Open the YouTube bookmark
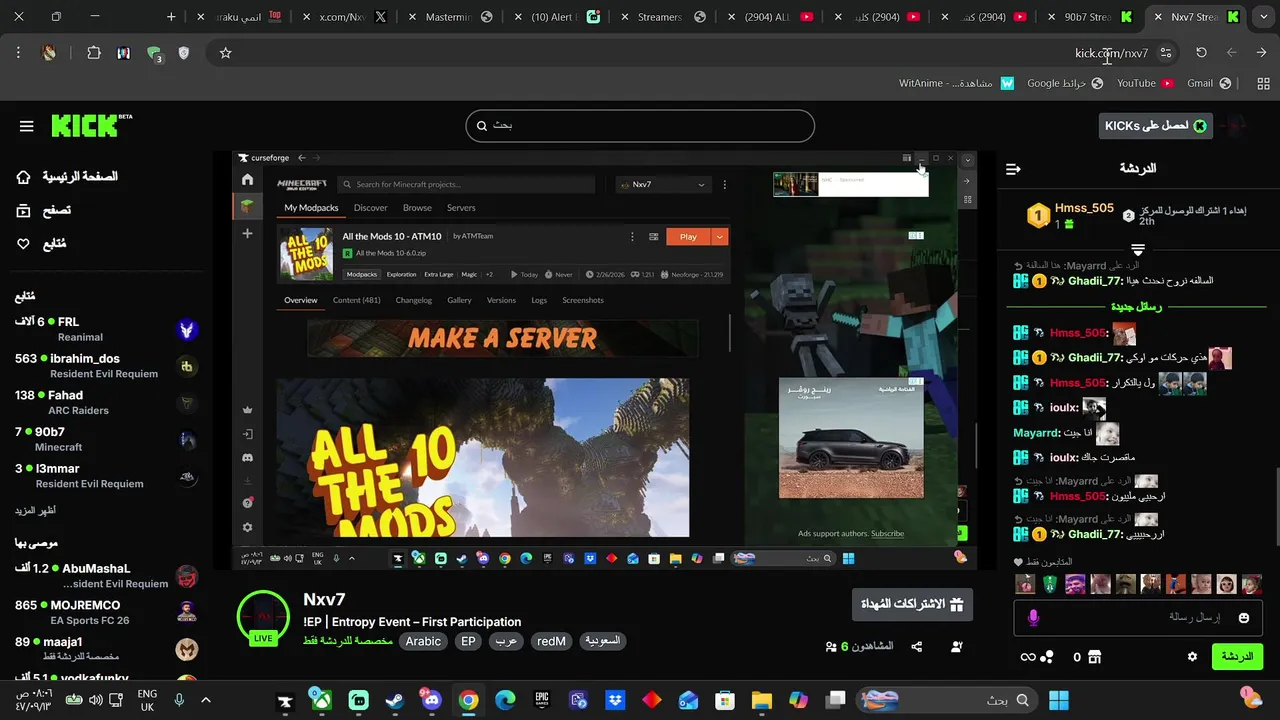The width and height of the screenshot is (1280, 720). tap(1145, 83)
